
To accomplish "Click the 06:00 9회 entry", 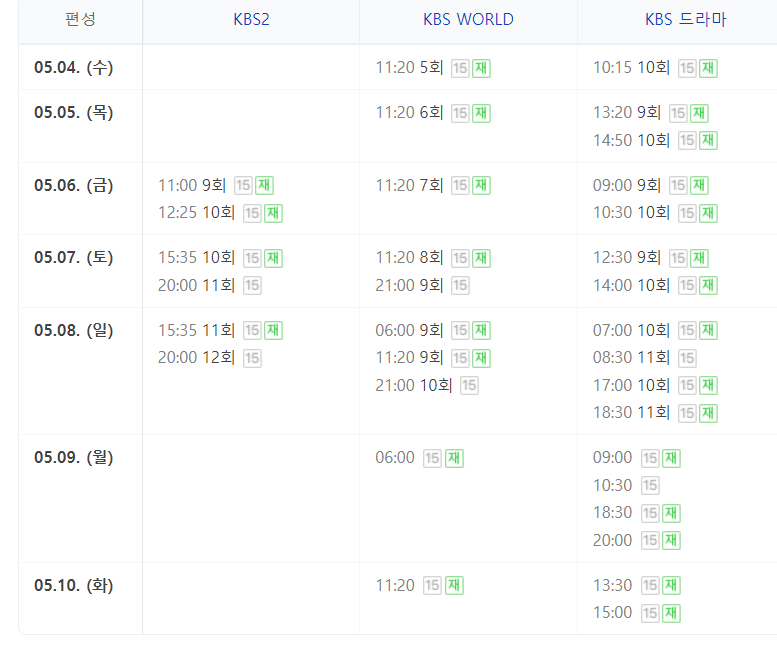I will (x=409, y=330).
